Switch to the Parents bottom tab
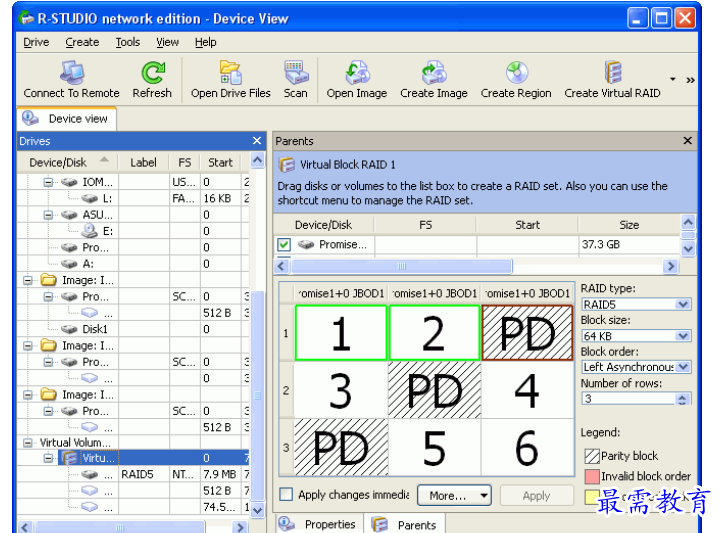This screenshot has height=533, width=719. tap(404, 524)
